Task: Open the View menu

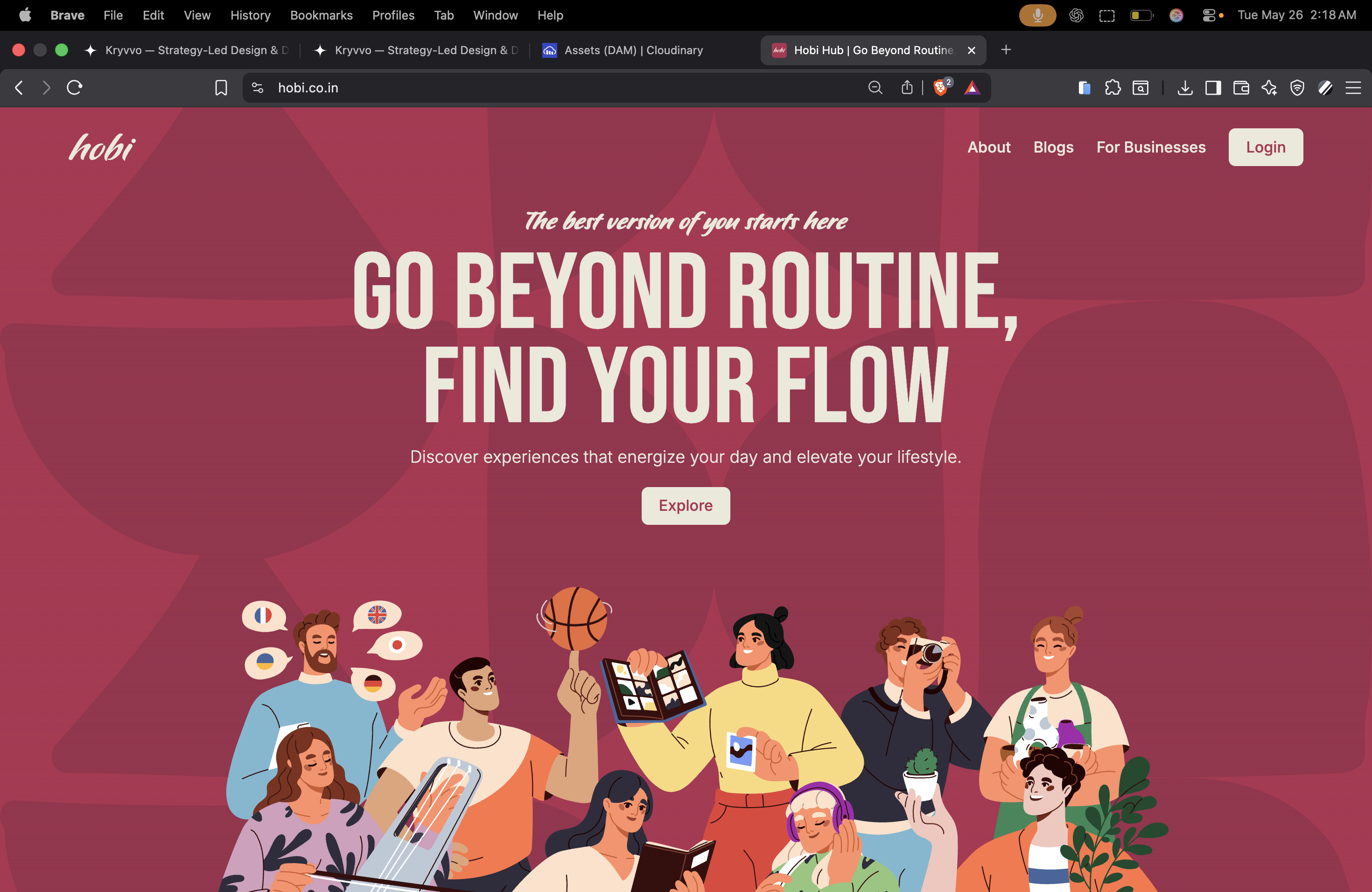Action: click(197, 15)
